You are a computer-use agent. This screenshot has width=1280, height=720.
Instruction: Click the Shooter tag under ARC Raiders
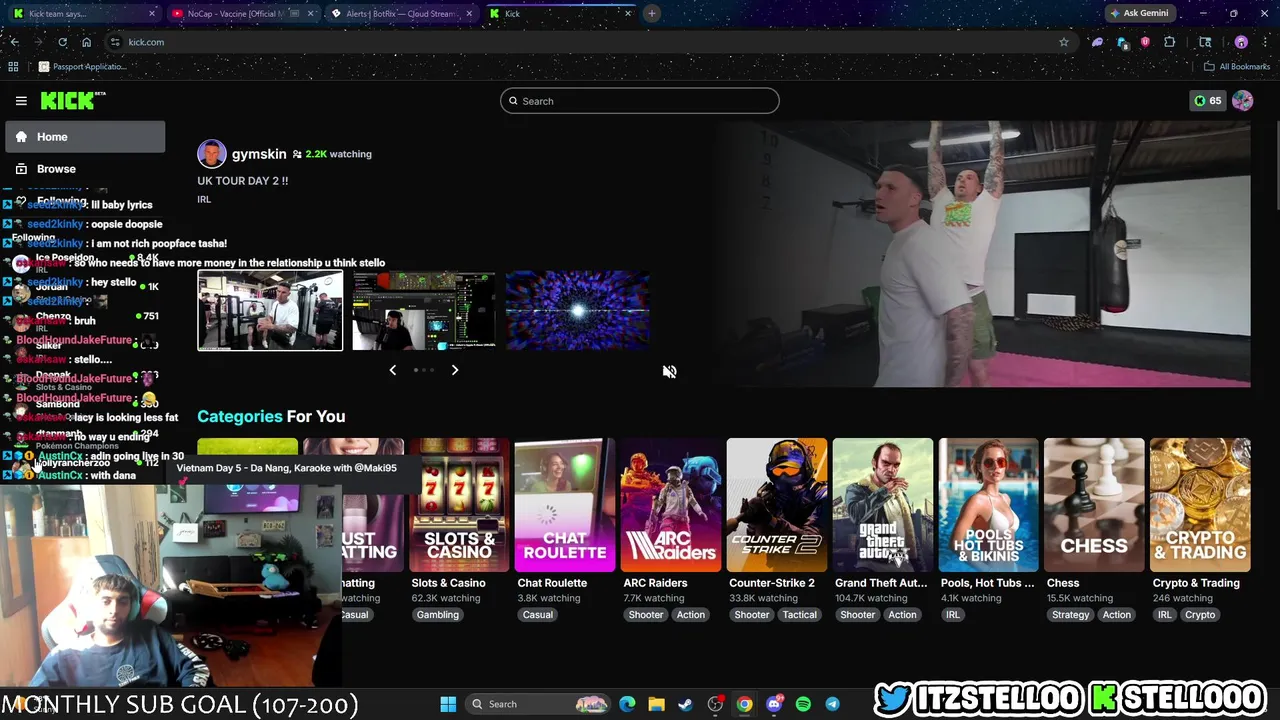click(x=646, y=615)
